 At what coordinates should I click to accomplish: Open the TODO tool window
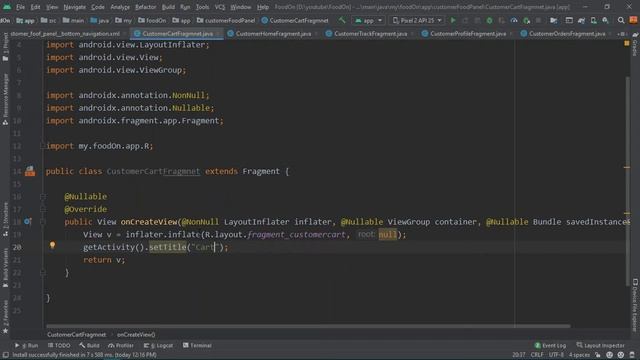[x=59, y=345]
